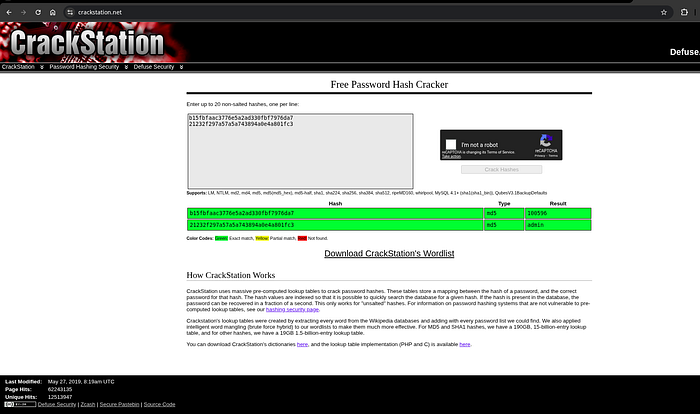Click the browser back arrow
Screen dimensions: 700x414
point(9,13)
